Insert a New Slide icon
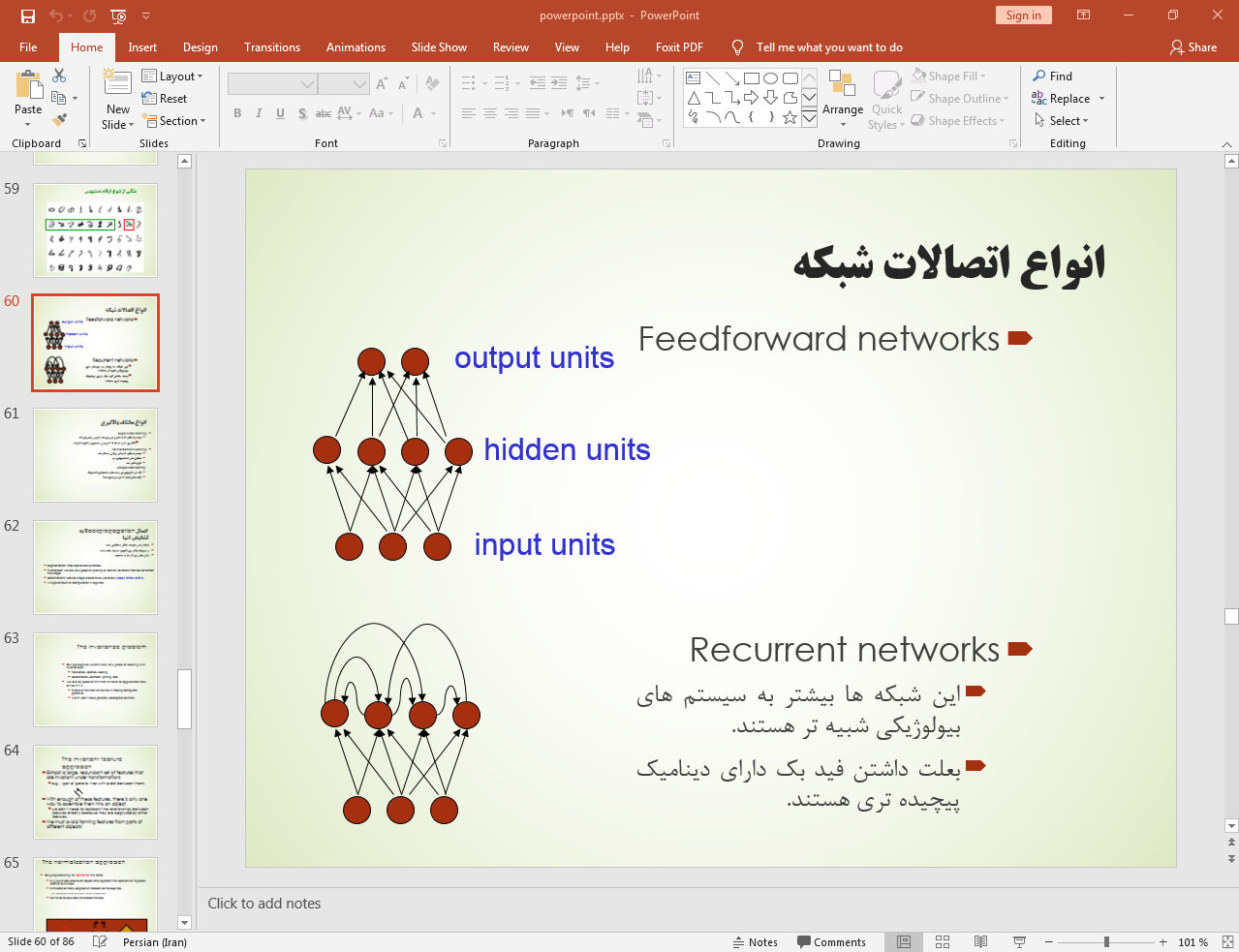Image resolution: width=1239 pixels, height=952 pixels. coord(118,83)
